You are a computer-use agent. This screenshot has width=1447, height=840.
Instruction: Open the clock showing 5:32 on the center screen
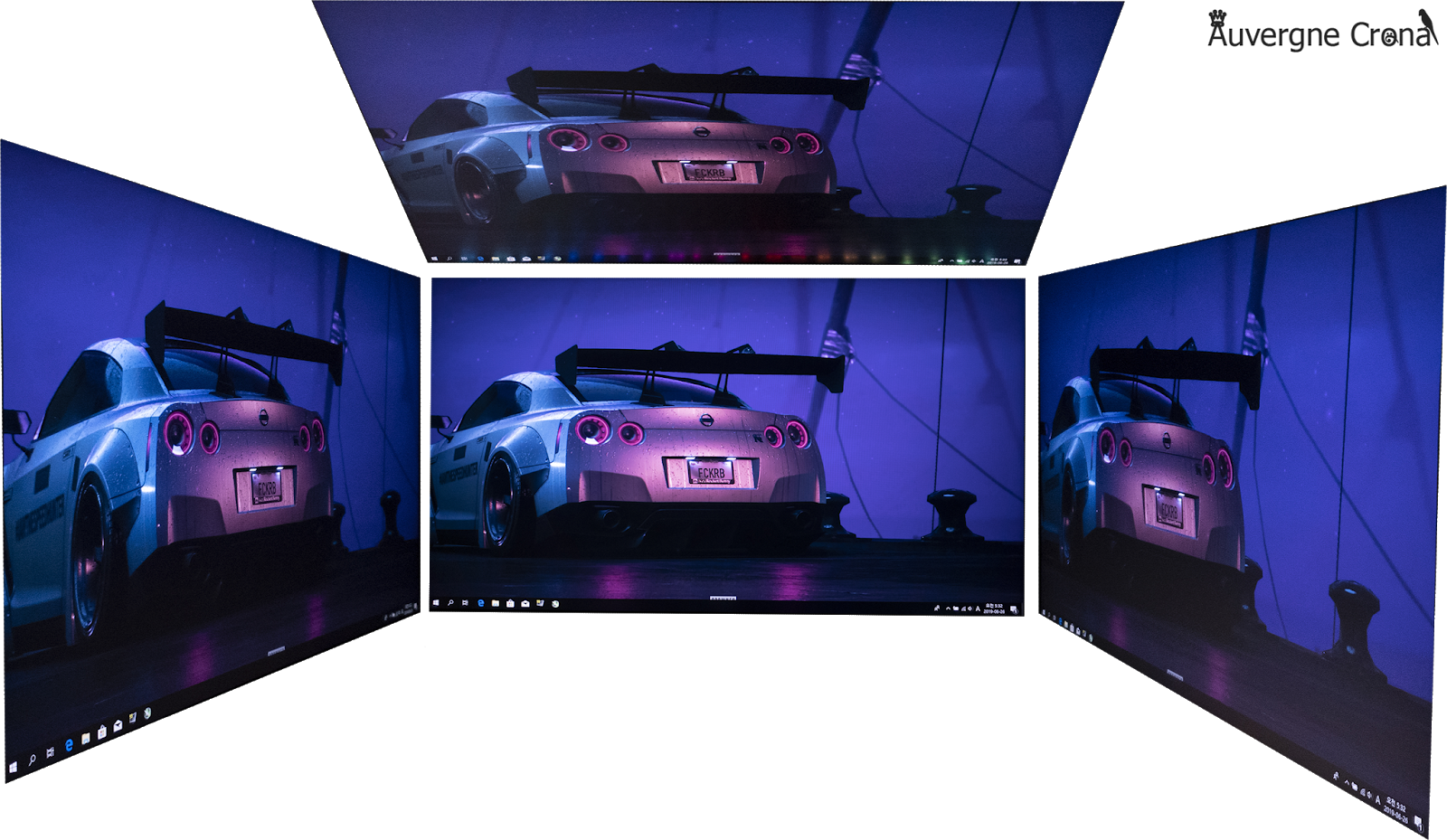(994, 609)
